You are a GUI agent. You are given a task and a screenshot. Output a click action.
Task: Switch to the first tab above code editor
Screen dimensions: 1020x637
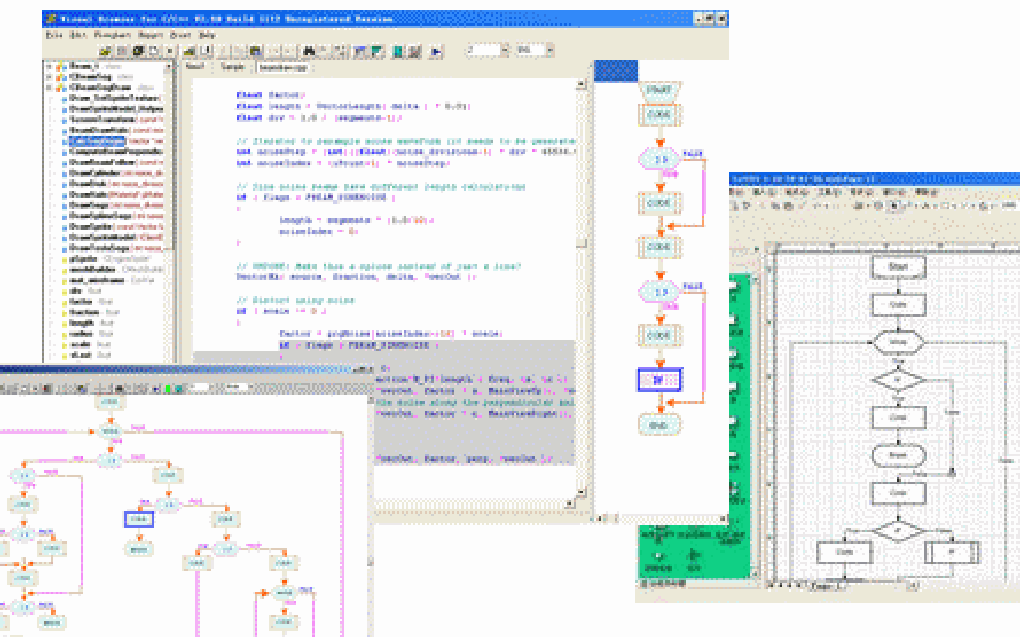coord(195,67)
